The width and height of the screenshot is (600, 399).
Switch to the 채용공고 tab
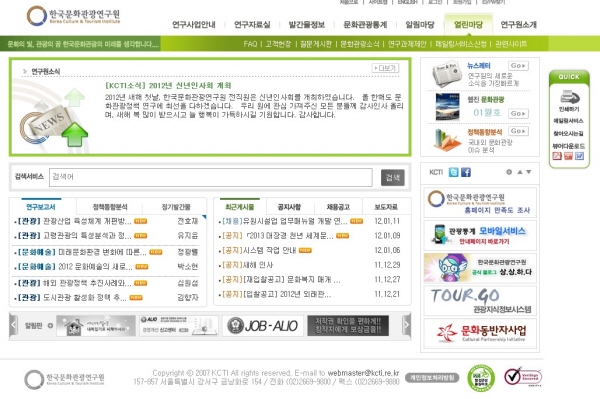[338, 207]
